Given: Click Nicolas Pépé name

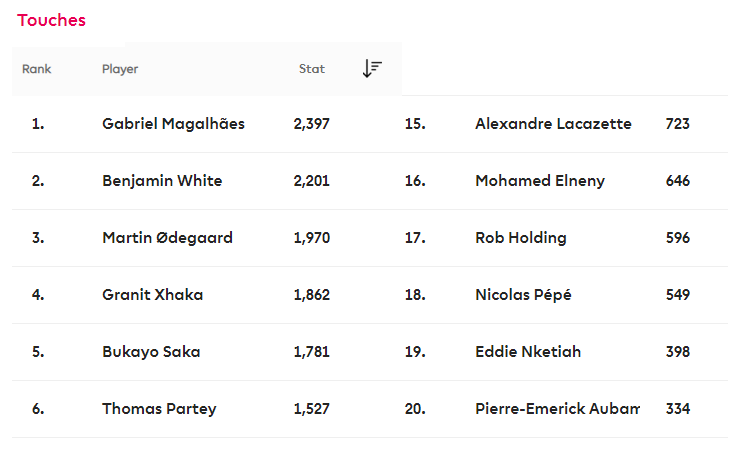Looking at the screenshot, I should [x=523, y=295].
